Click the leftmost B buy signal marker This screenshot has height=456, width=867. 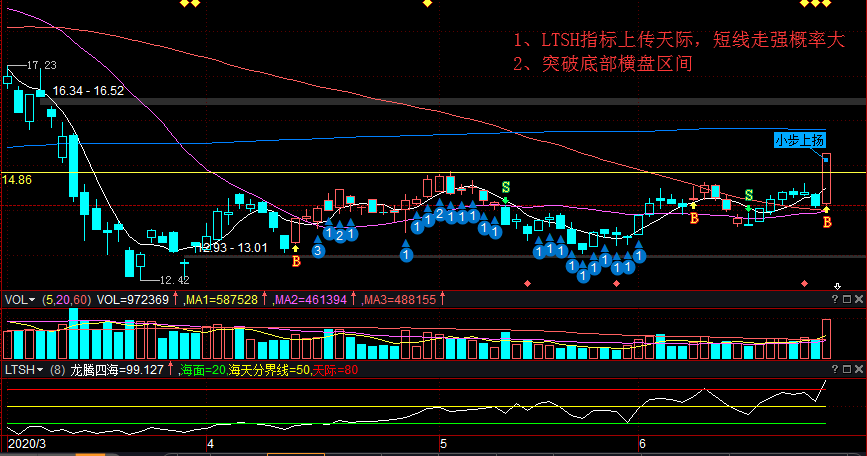[x=296, y=262]
